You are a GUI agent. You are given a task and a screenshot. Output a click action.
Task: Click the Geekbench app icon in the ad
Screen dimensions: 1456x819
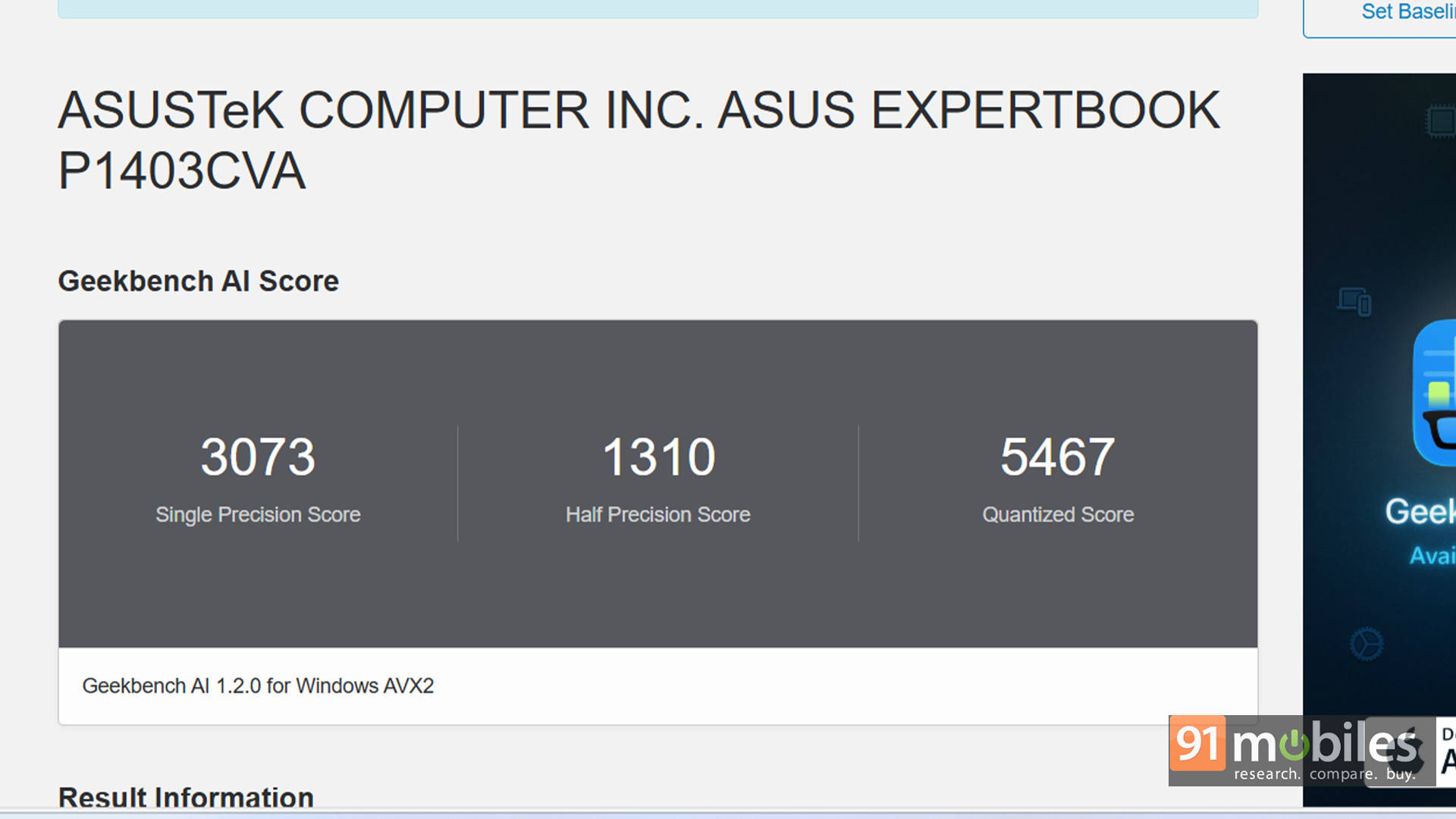pos(1435,392)
